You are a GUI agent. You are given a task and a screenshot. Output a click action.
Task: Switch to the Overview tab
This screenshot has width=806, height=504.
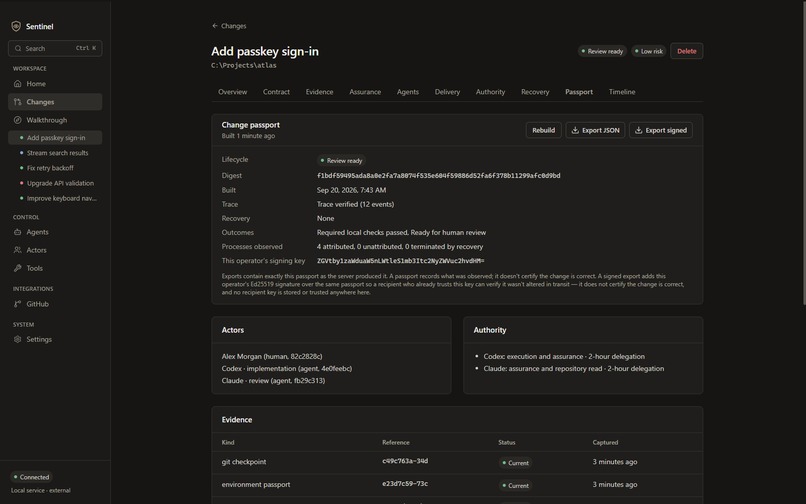[x=232, y=92]
